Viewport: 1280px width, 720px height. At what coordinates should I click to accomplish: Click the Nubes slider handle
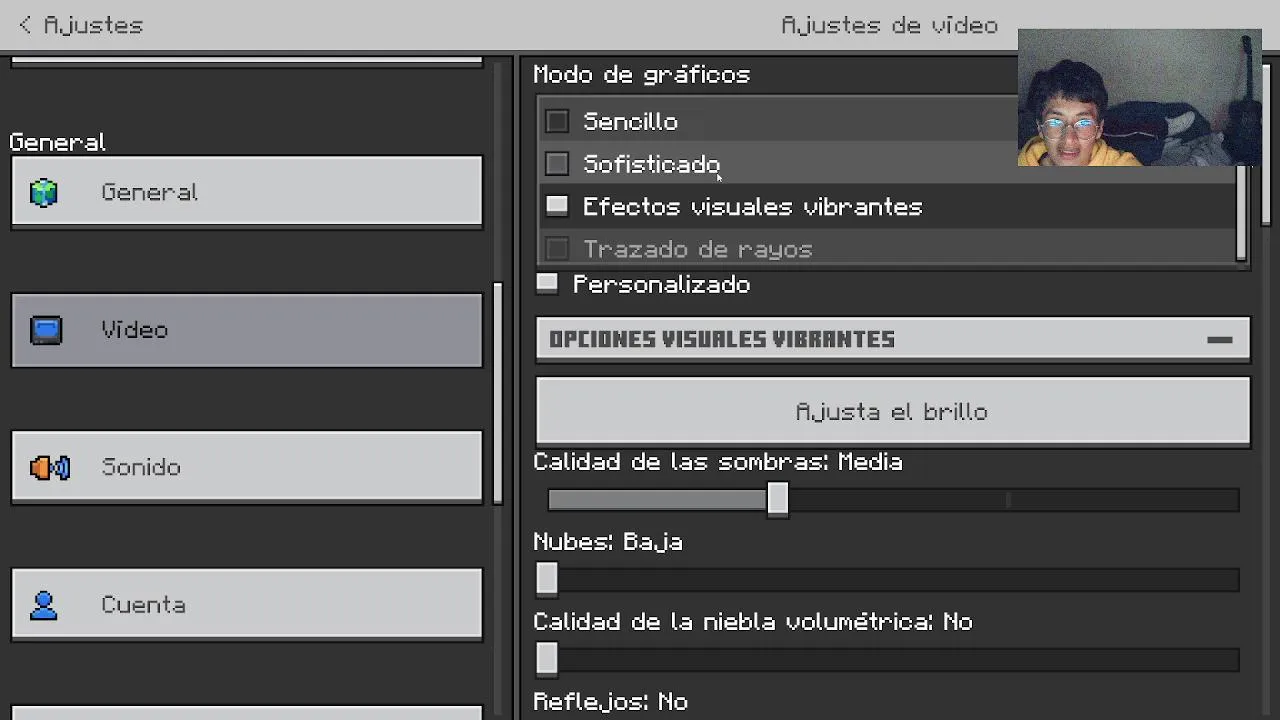pos(547,579)
